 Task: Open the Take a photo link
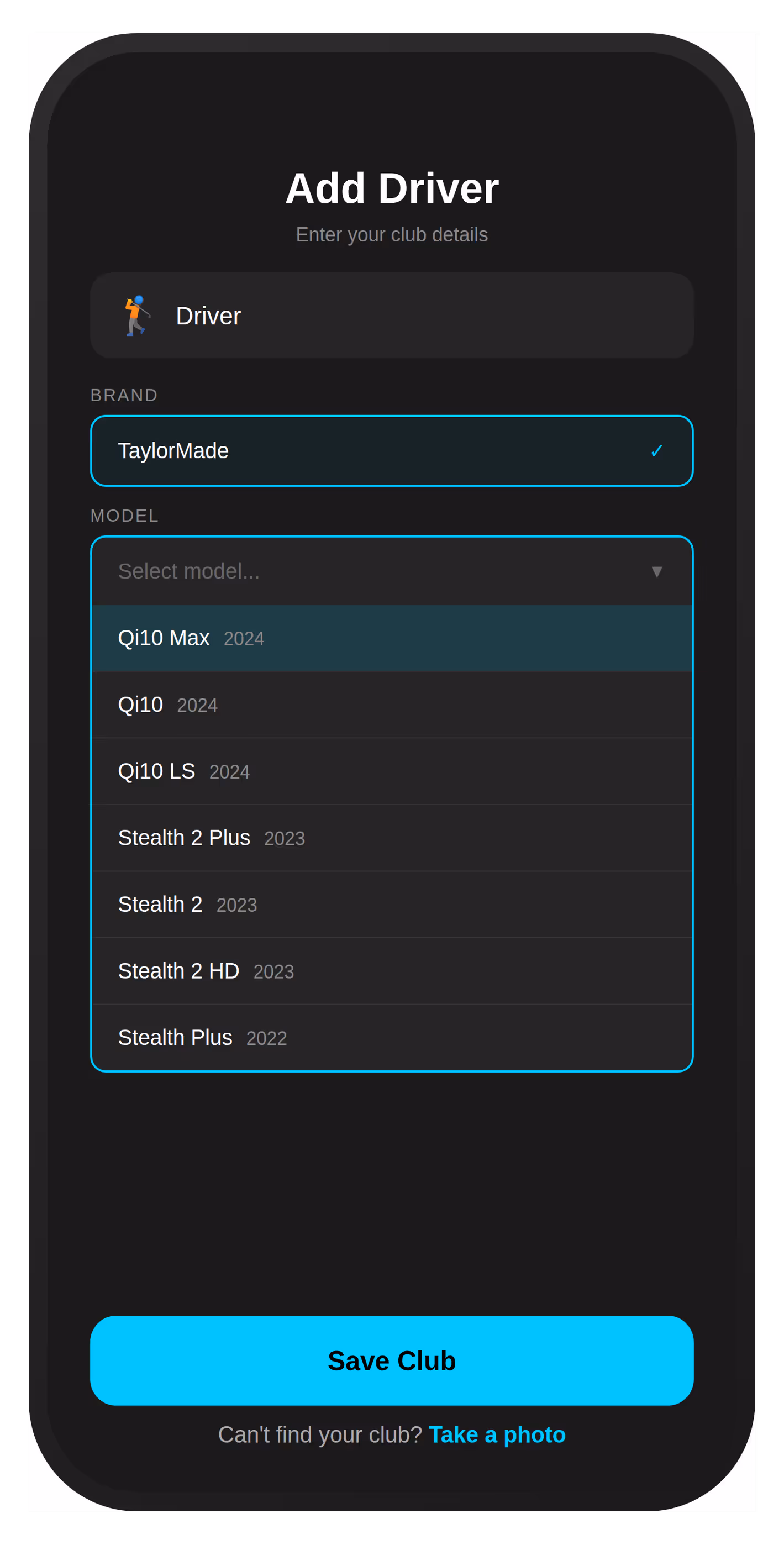coord(497,1434)
